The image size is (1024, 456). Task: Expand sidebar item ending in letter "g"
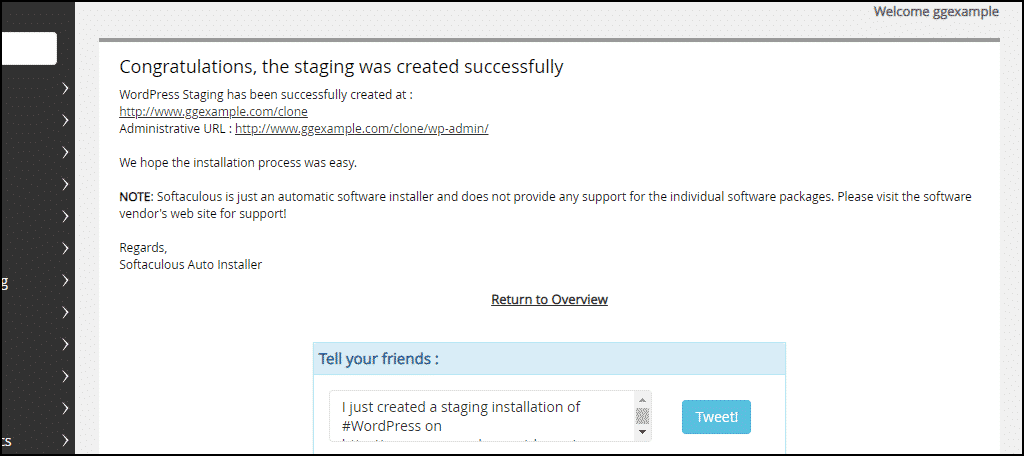(x=65, y=280)
